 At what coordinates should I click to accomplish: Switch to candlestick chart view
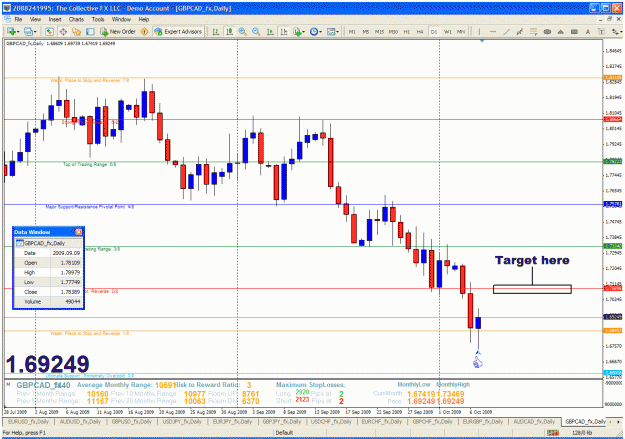click(x=229, y=31)
